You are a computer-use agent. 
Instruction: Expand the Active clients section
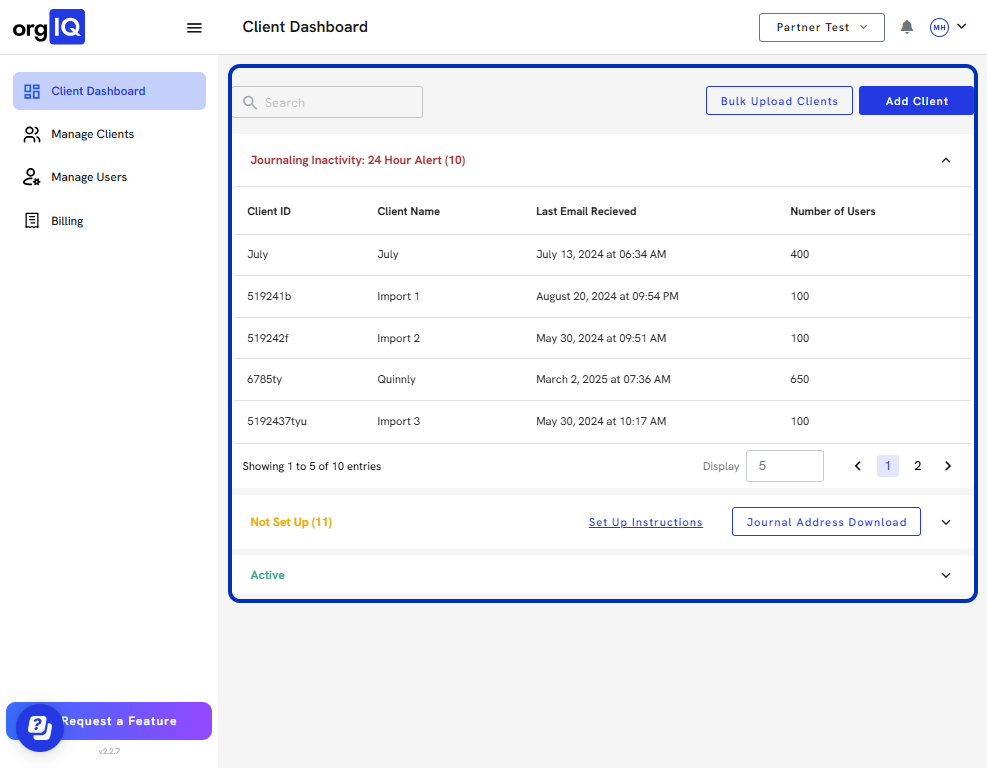pyautogui.click(x=946, y=575)
